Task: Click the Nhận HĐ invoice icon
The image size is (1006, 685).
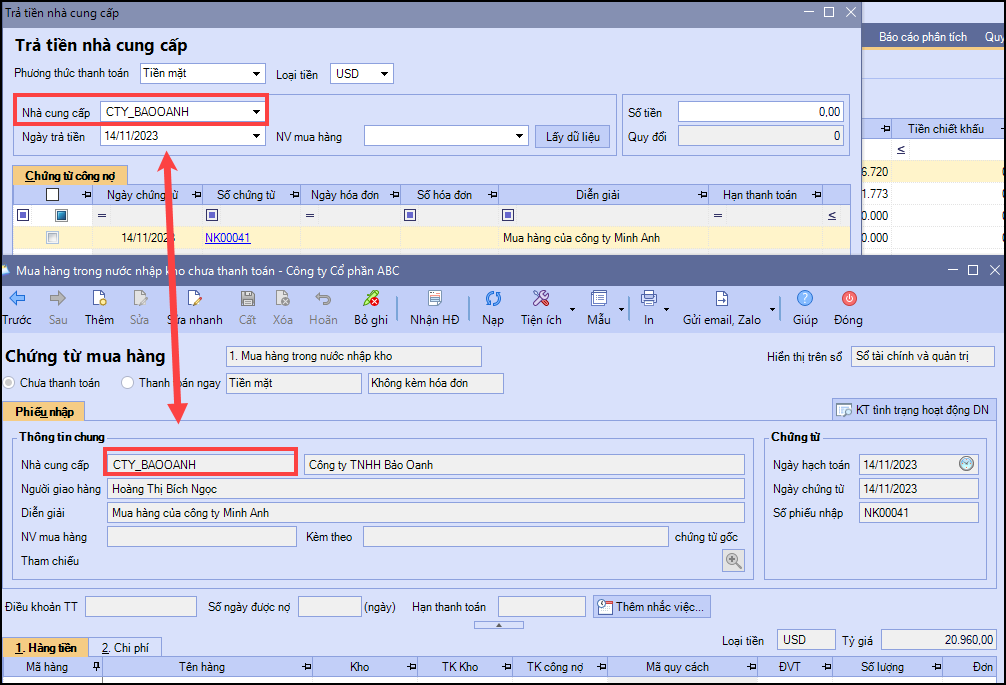Action: pos(434,299)
